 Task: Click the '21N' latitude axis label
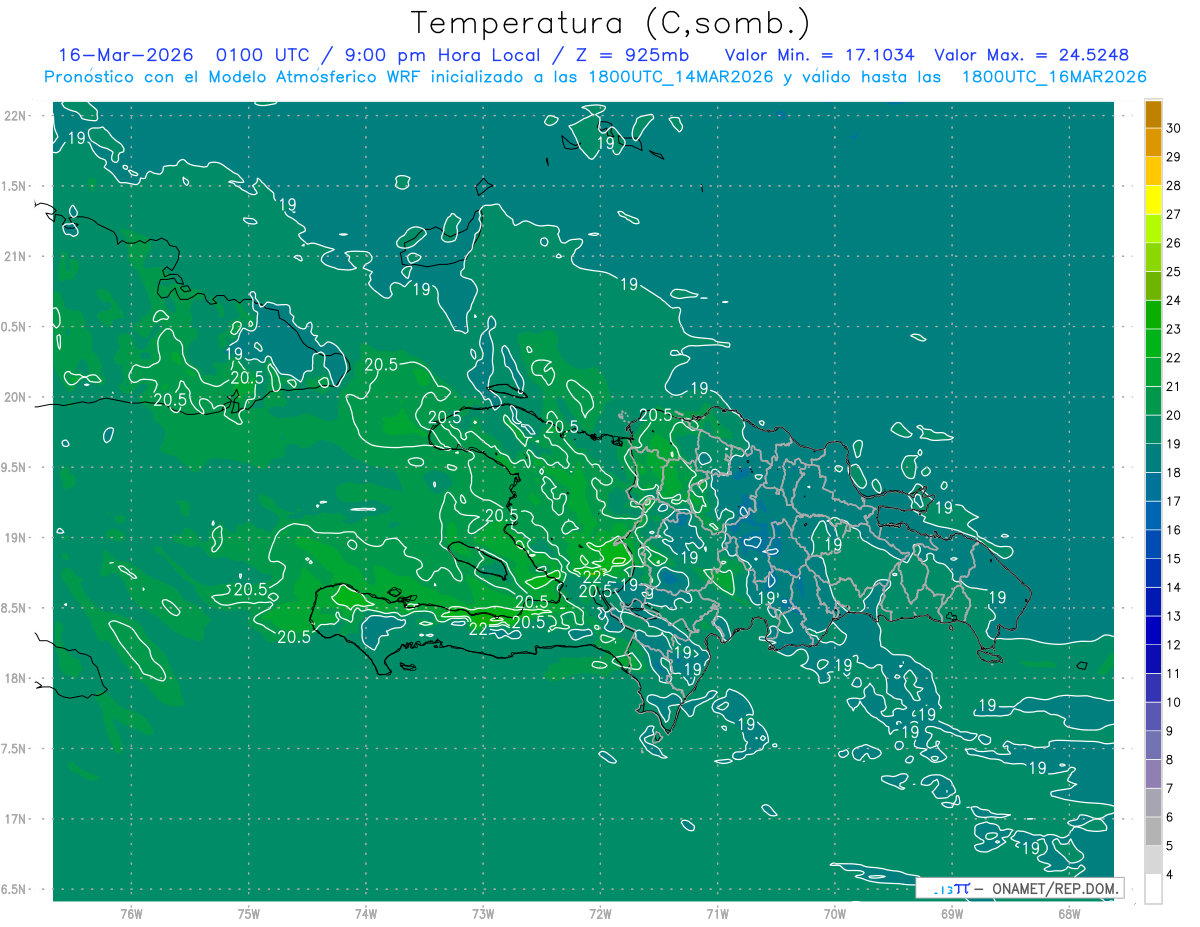click(17, 257)
